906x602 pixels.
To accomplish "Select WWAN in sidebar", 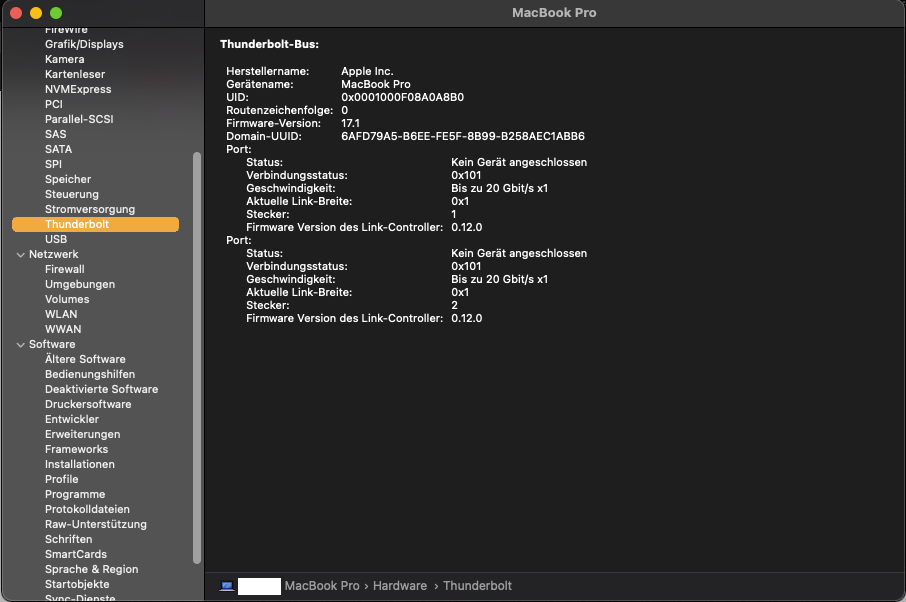I will (x=63, y=330).
